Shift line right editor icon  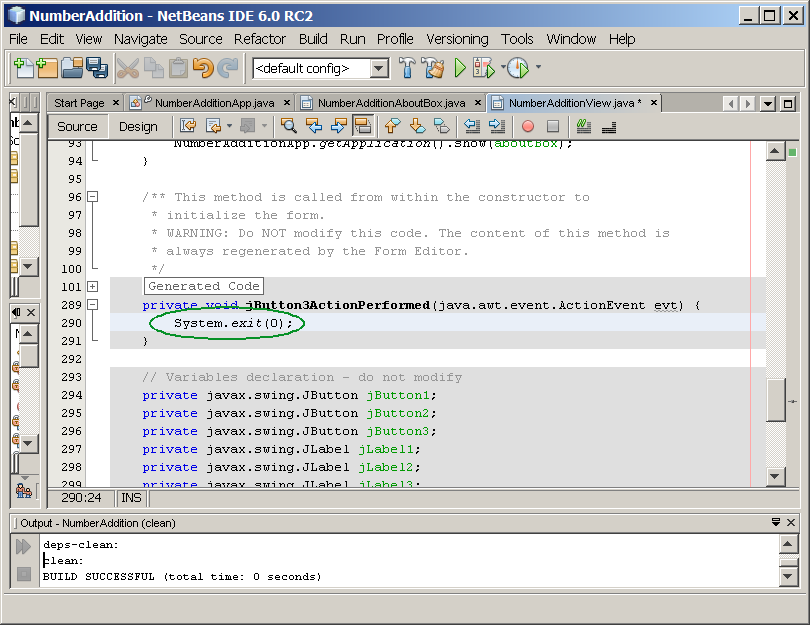496,126
